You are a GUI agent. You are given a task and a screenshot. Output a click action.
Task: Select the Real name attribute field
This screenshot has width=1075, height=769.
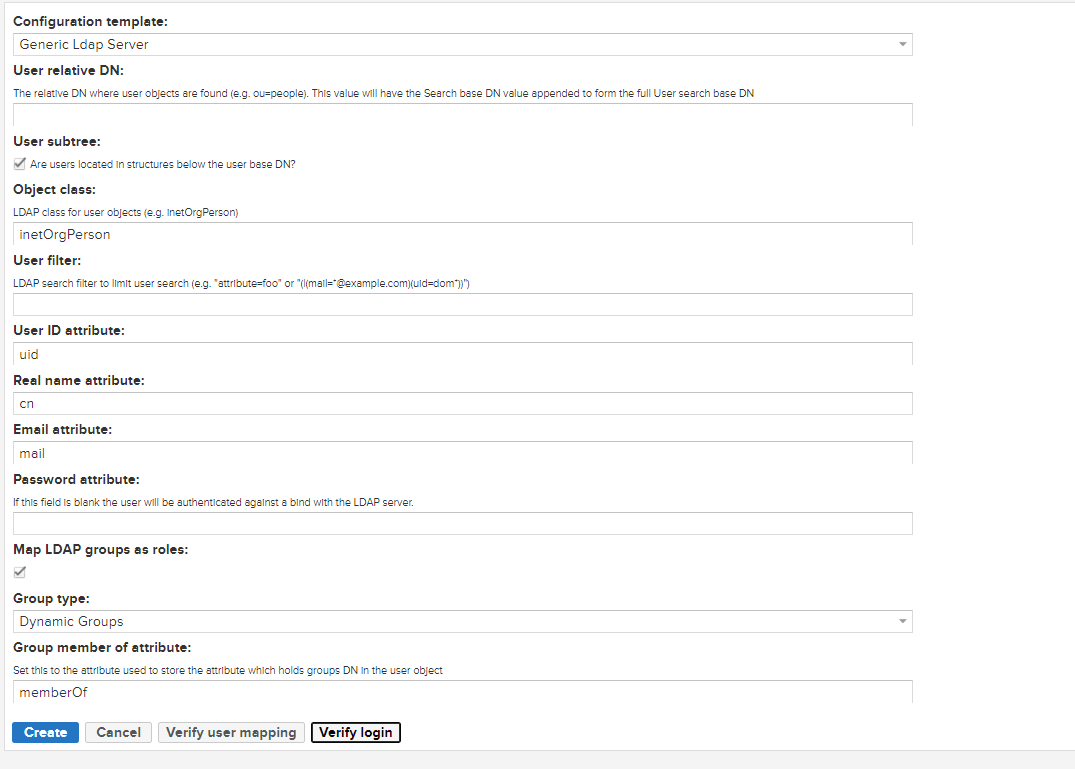click(x=462, y=403)
